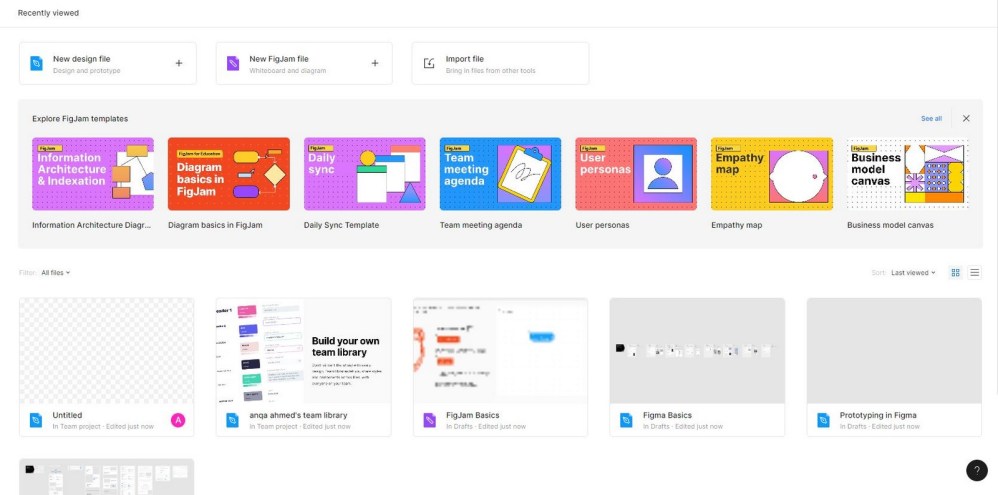Click 'anqa ahmed's team library' file name
Viewport: 998px width, 495px height.
[x=299, y=415]
